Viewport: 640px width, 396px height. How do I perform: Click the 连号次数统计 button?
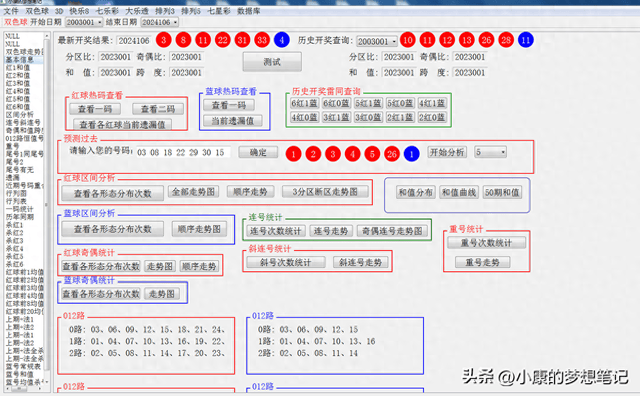tap(276, 231)
